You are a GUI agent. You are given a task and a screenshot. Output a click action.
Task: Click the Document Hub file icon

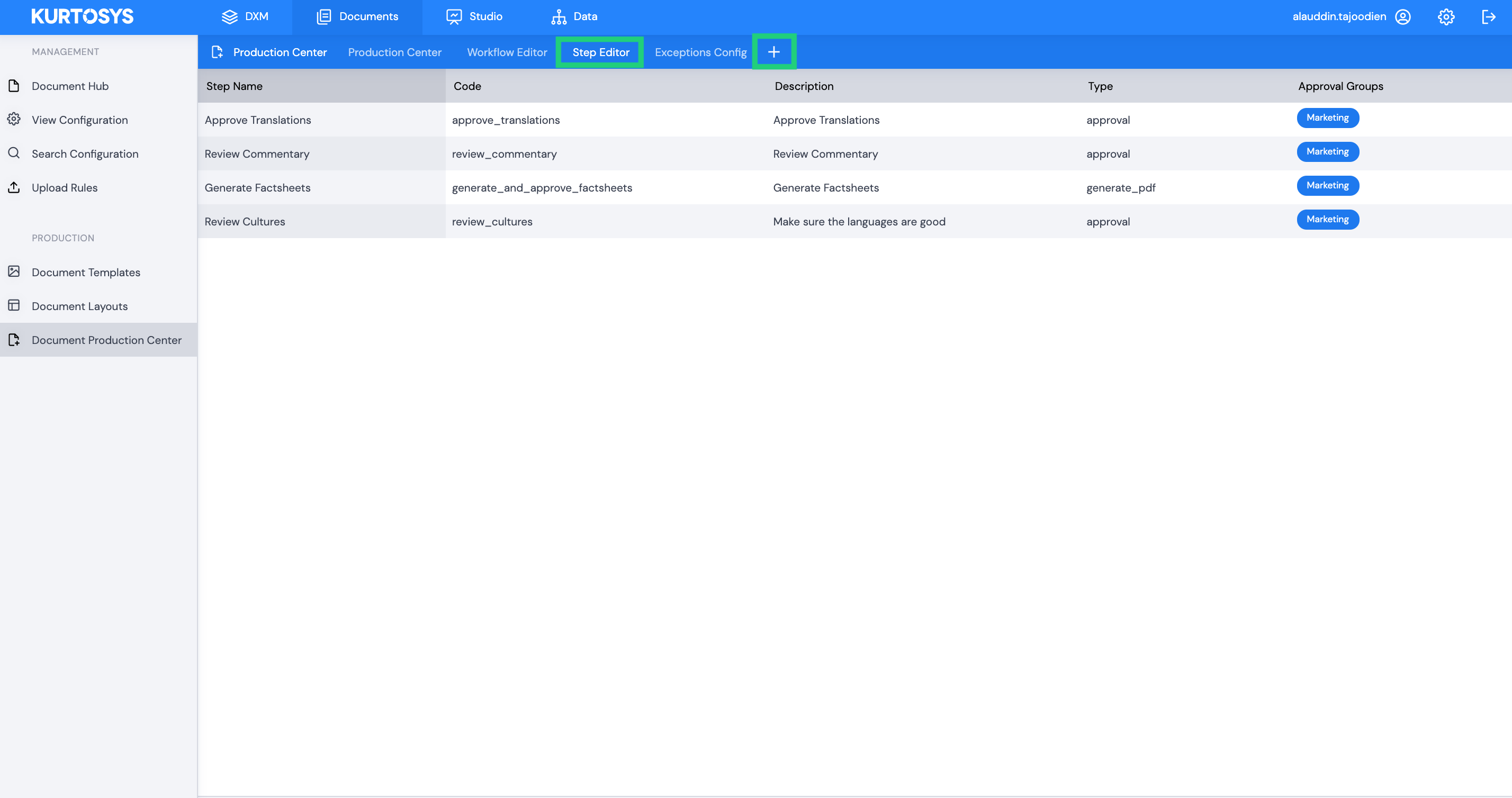coord(14,86)
